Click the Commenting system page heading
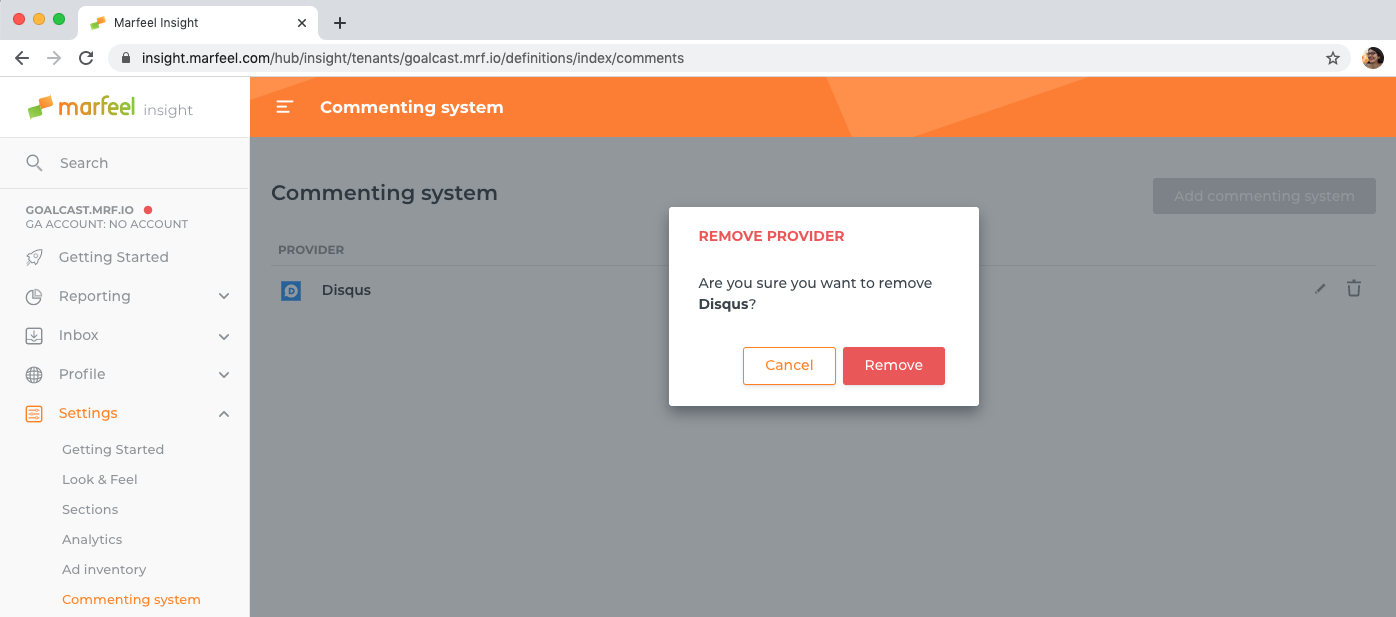Viewport: 1396px width, 617px height. click(384, 193)
